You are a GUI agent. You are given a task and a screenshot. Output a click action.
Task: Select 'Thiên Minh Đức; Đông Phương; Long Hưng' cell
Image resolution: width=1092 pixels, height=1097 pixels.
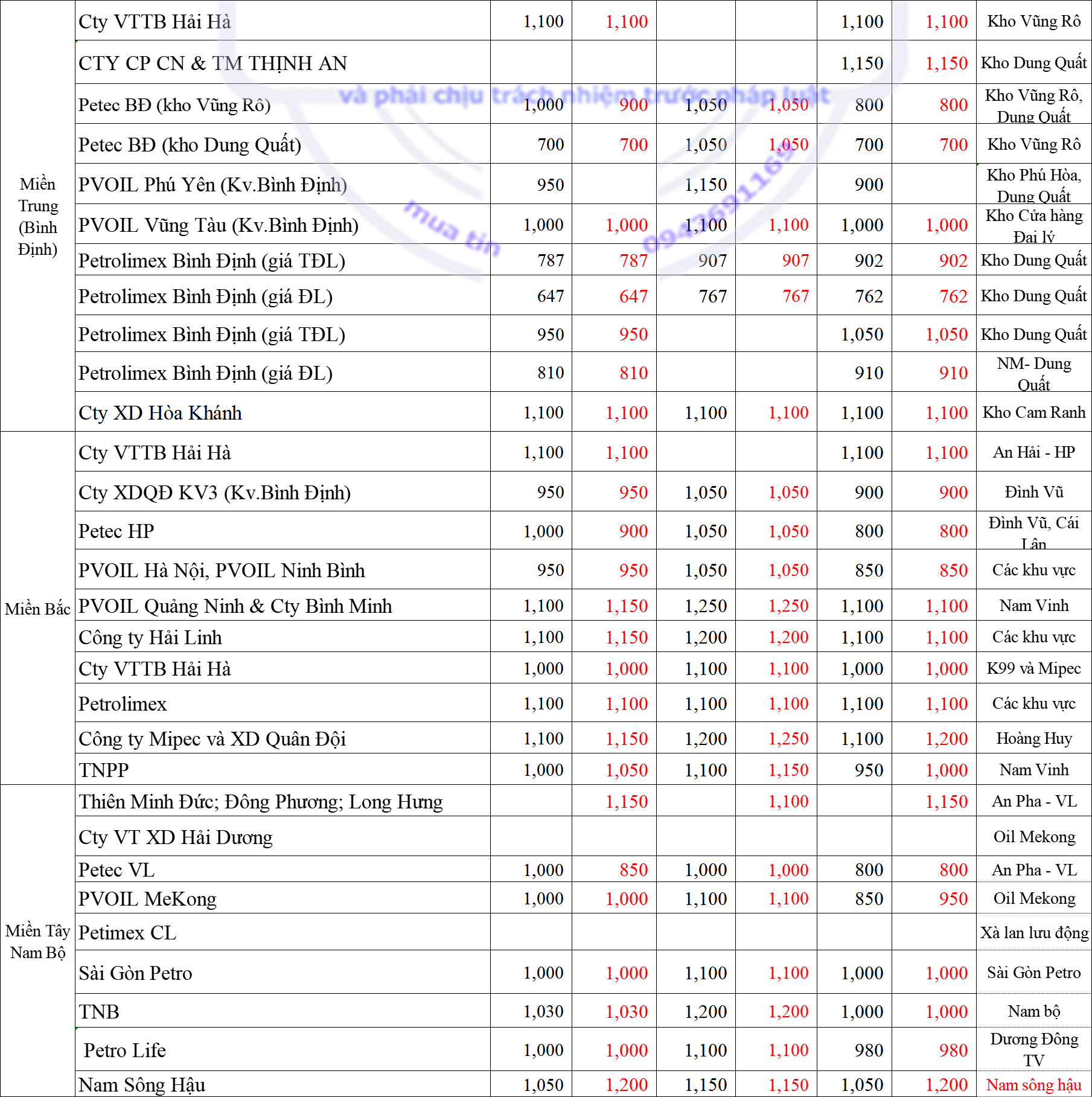coord(283,801)
